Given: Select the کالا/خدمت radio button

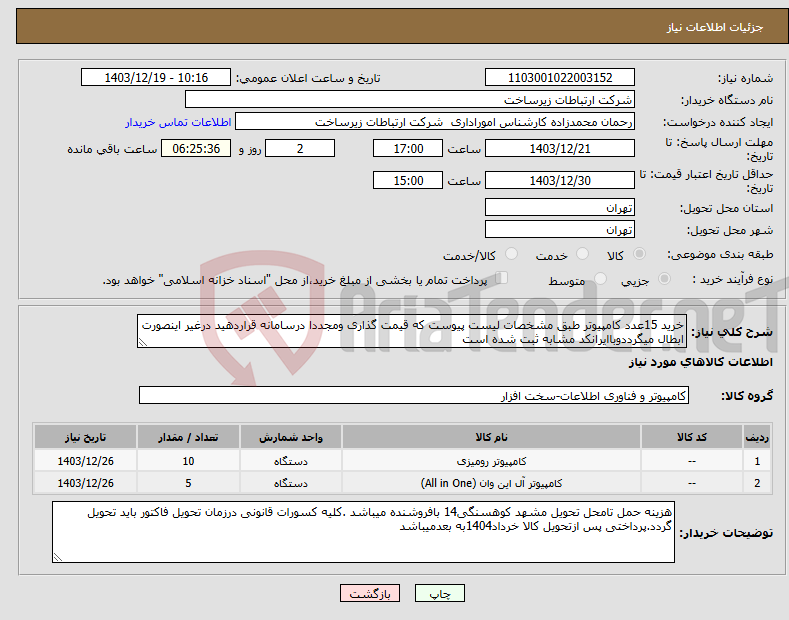Looking at the screenshot, I should (x=511, y=254).
